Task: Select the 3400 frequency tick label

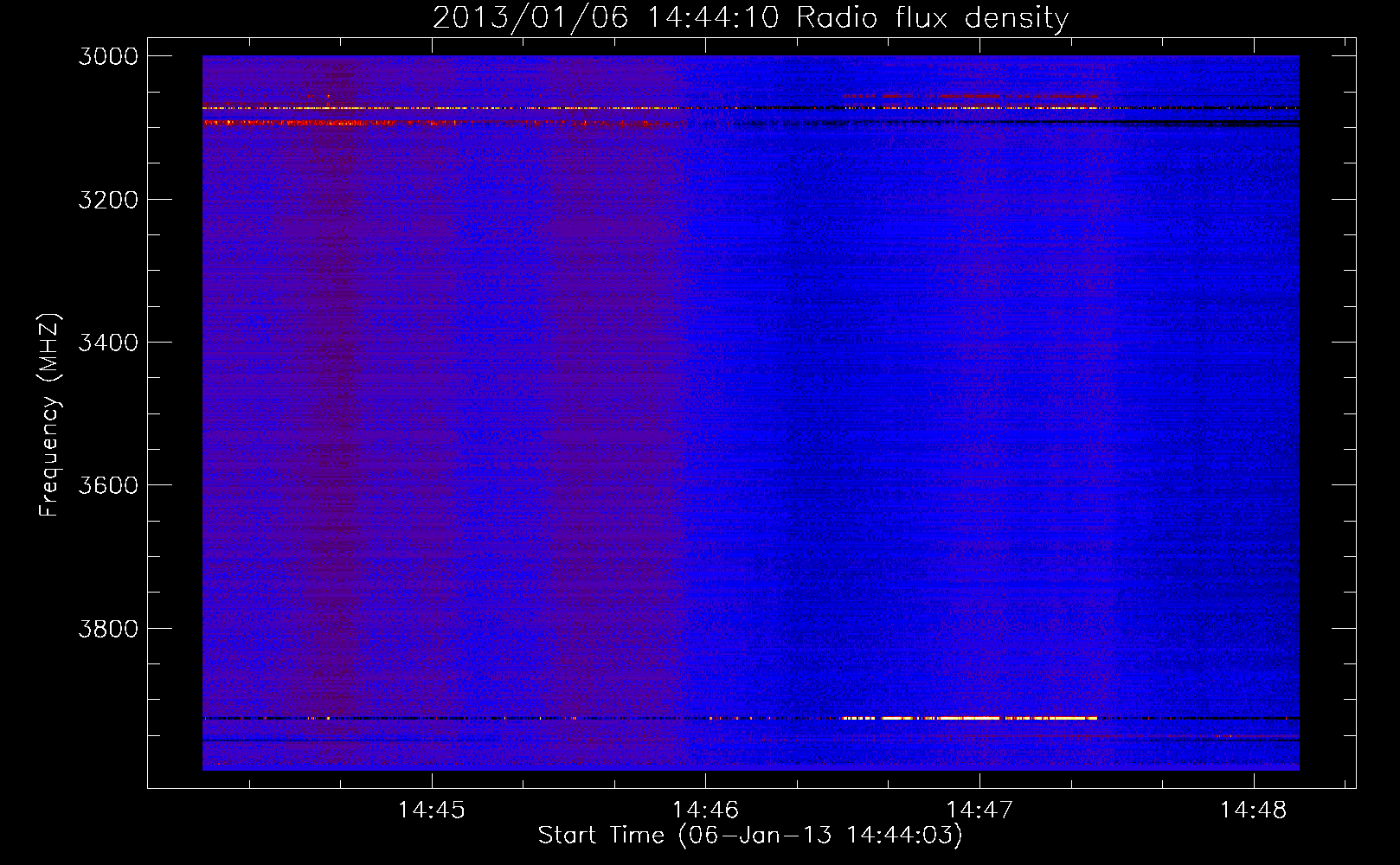Action: click(108, 343)
